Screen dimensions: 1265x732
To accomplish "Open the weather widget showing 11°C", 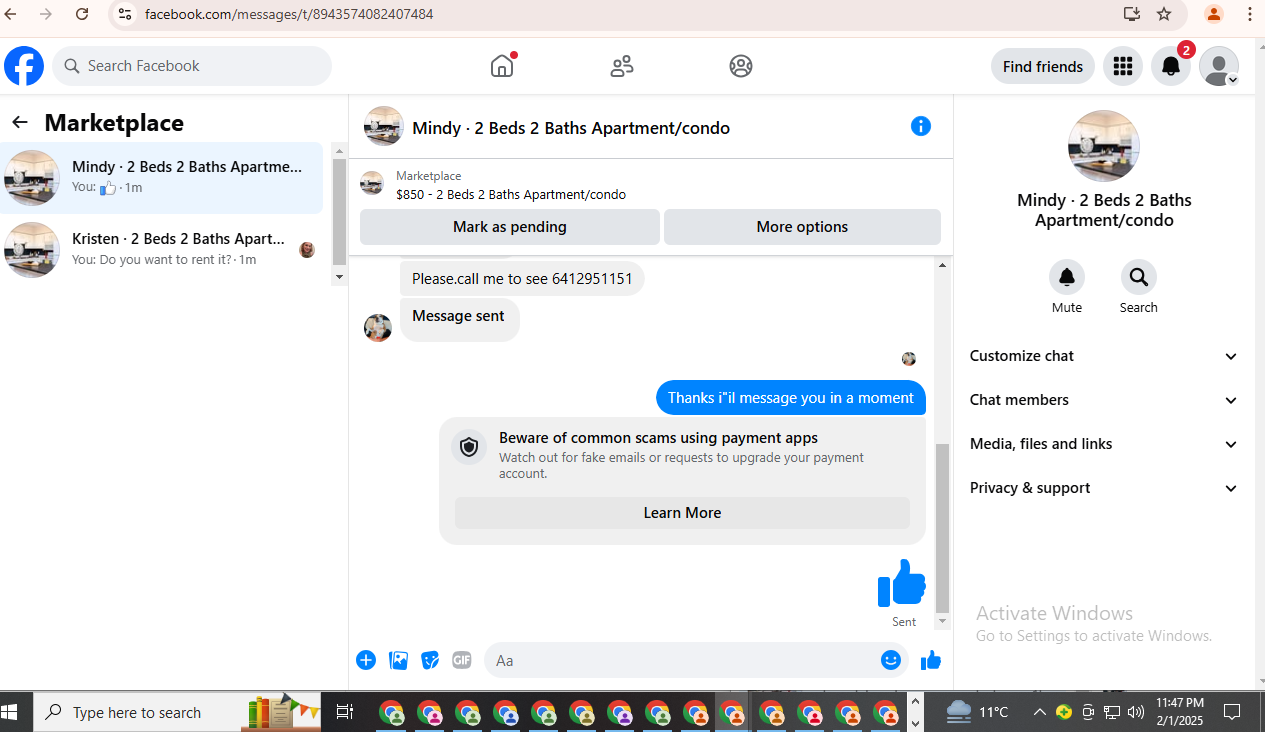I will click(x=977, y=712).
